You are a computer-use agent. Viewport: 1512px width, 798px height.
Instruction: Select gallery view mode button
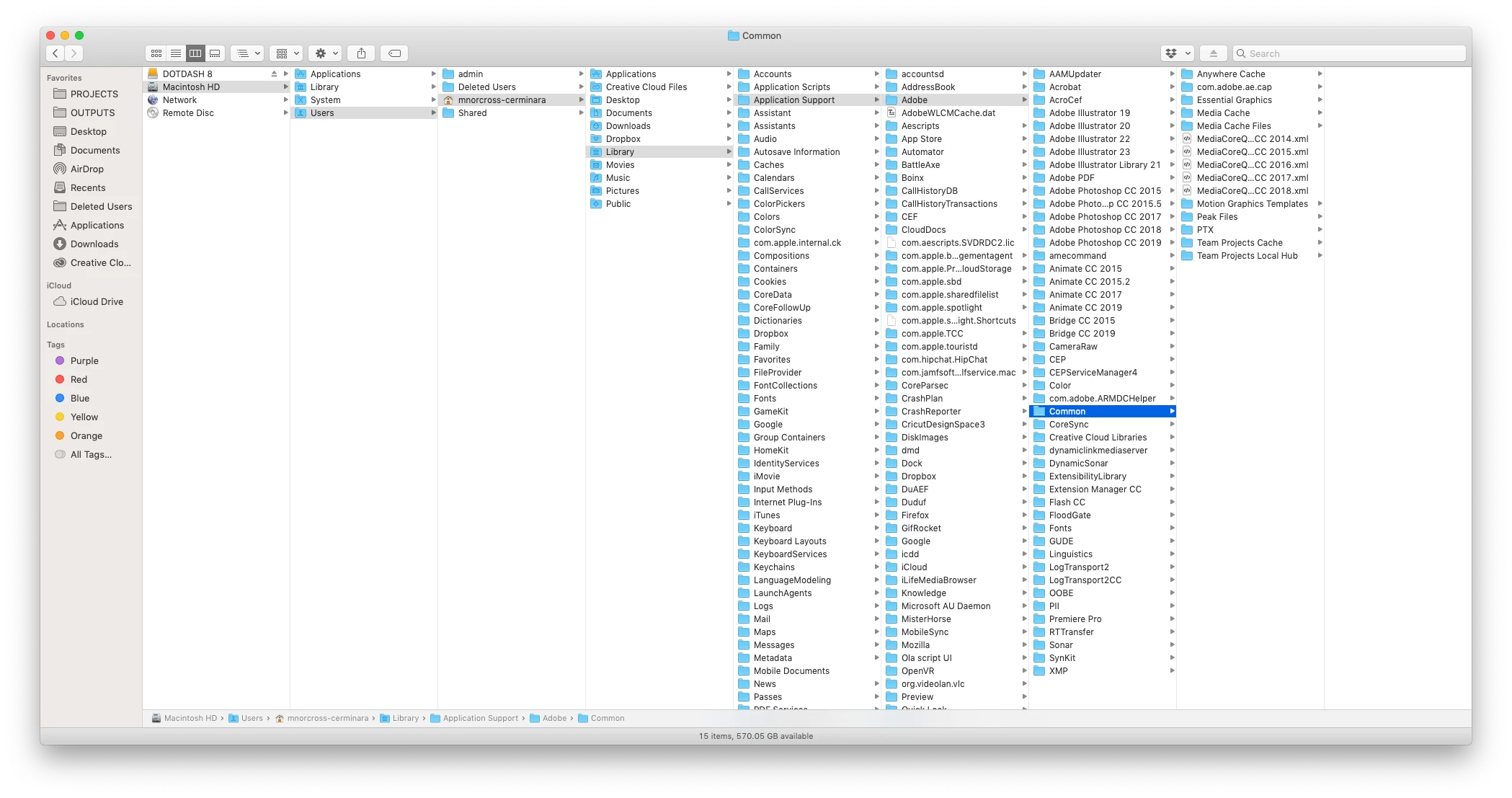point(215,53)
